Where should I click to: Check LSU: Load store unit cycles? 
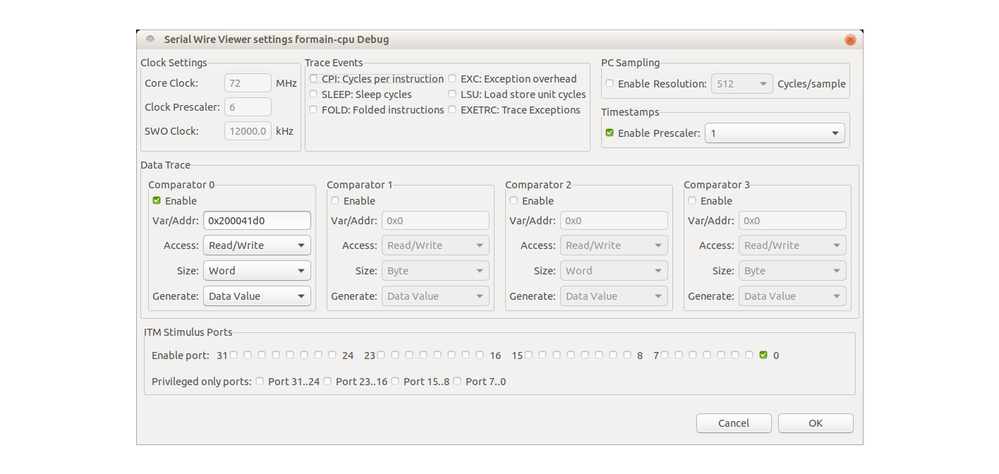[x=452, y=94]
